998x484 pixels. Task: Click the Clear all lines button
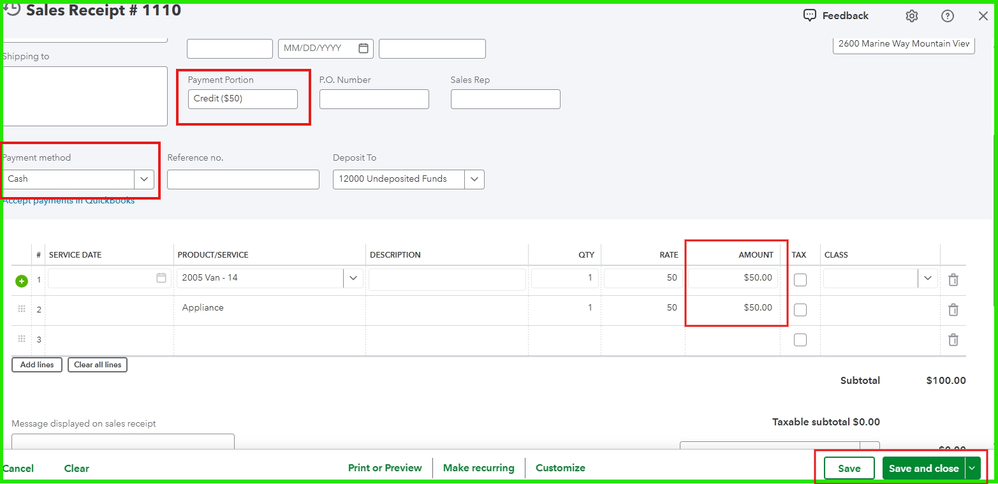97,365
